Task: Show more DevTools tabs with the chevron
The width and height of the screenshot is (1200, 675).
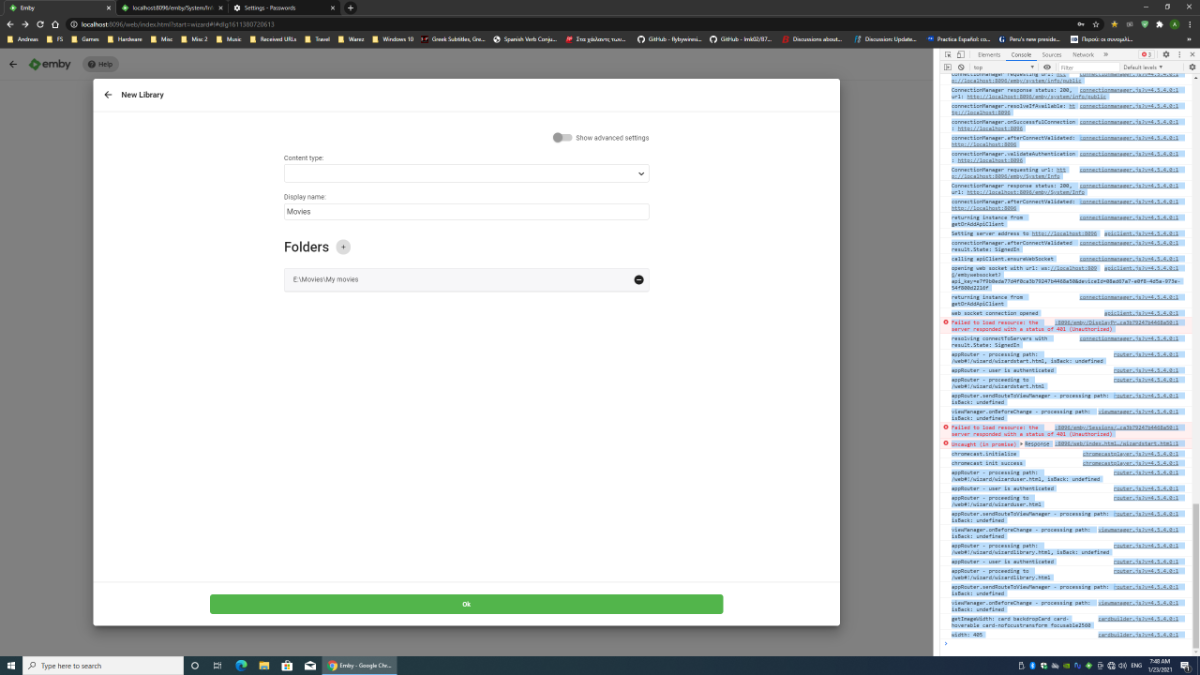Action: [1106, 54]
